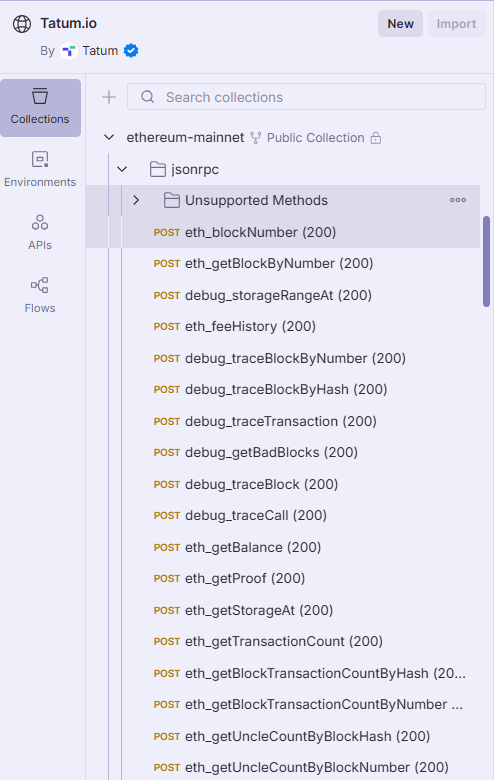Image resolution: width=494 pixels, height=780 pixels.
Task: Collapse the jsonrpc folder chevron
Action: (x=122, y=170)
